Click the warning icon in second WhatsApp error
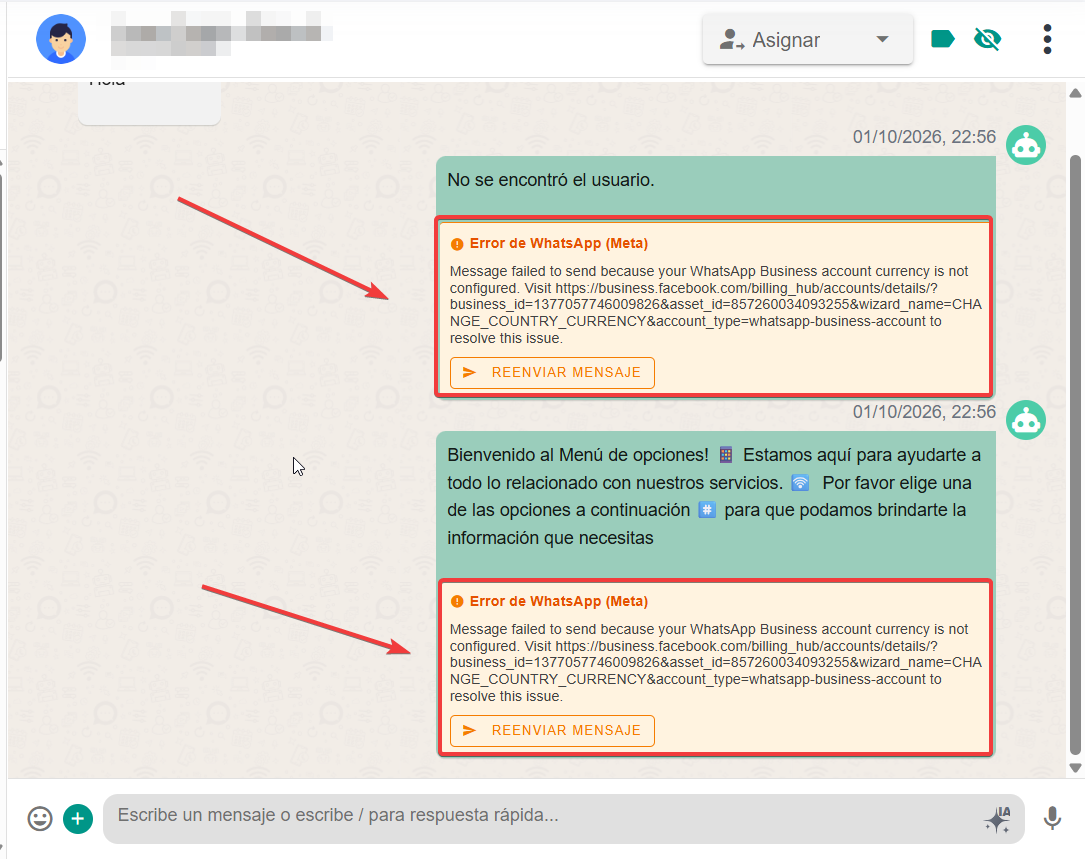This screenshot has width=1085, height=859. pyautogui.click(x=457, y=602)
